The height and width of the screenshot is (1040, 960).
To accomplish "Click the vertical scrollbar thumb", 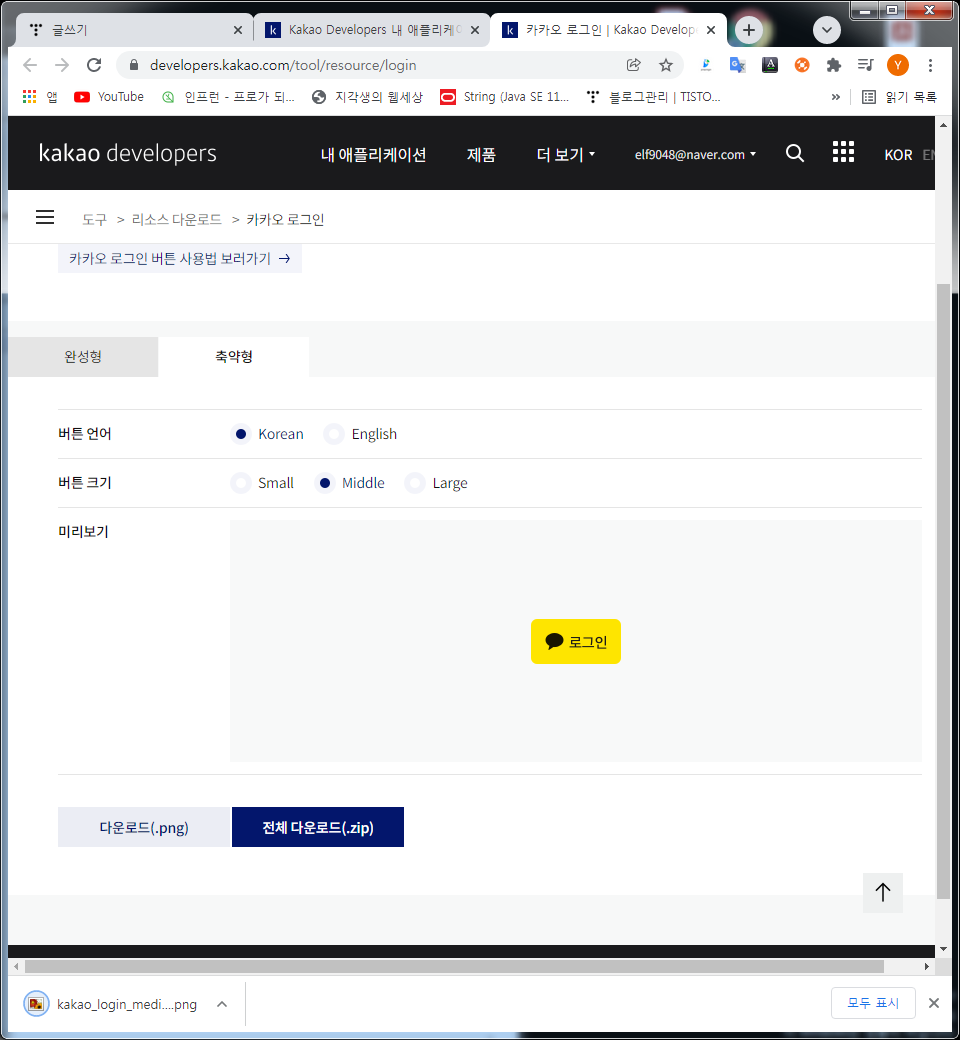I will 943,590.
